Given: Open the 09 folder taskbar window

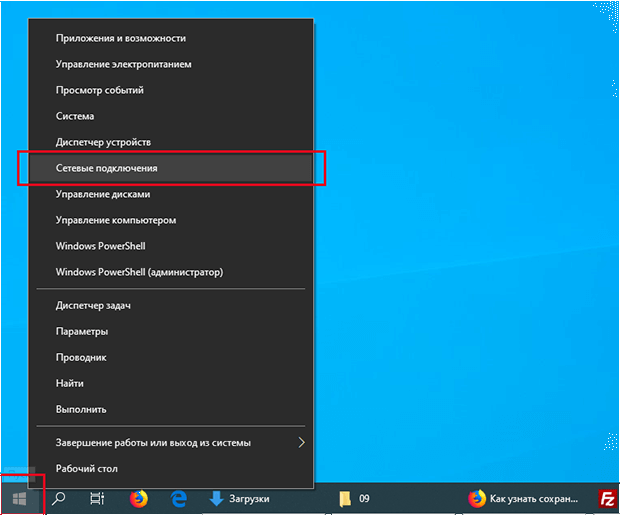Looking at the screenshot, I should coord(355,499).
